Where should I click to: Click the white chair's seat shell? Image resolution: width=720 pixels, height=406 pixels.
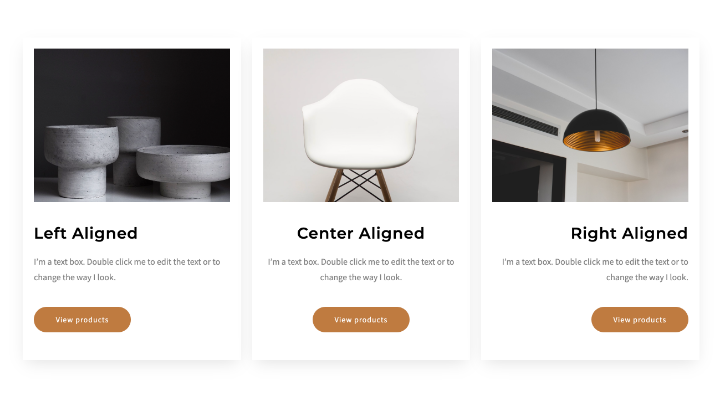[360, 125]
